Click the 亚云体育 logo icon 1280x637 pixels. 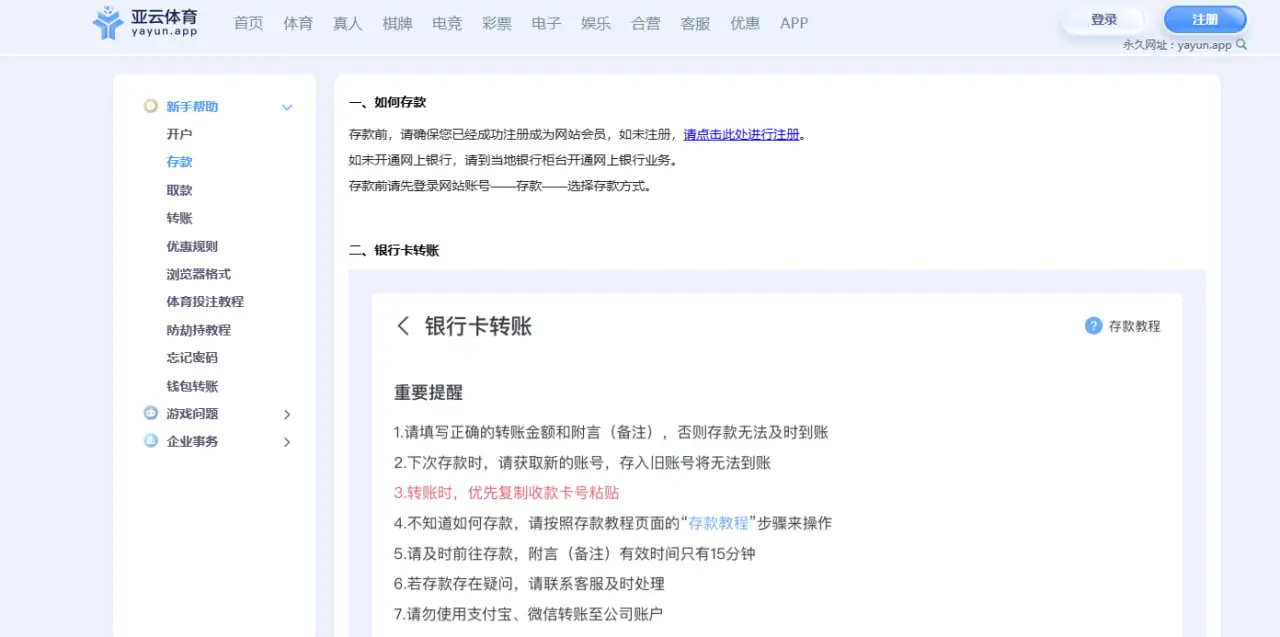107,22
